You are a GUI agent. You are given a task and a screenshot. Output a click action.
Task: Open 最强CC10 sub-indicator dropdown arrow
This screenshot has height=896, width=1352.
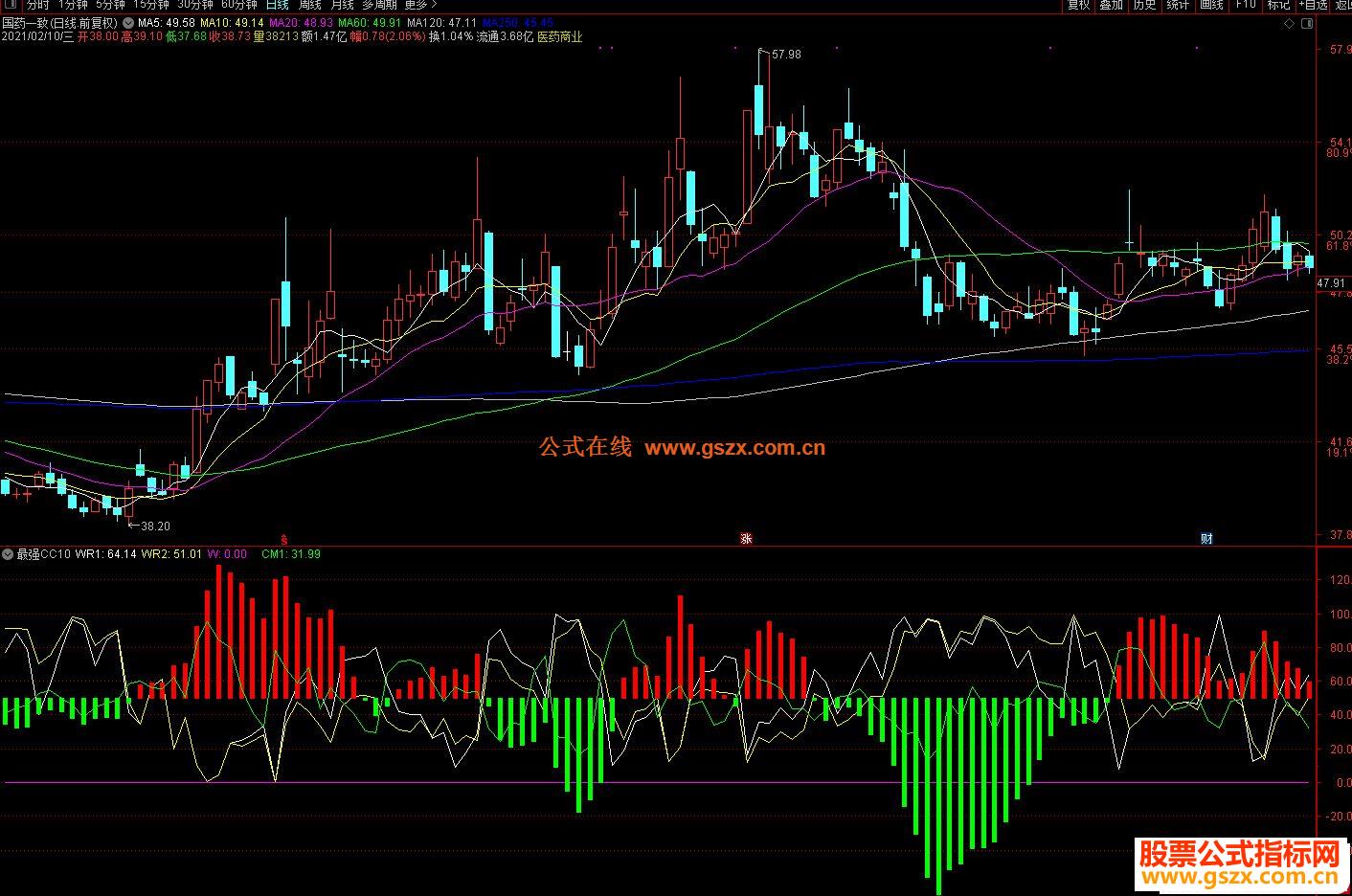[x=9, y=553]
